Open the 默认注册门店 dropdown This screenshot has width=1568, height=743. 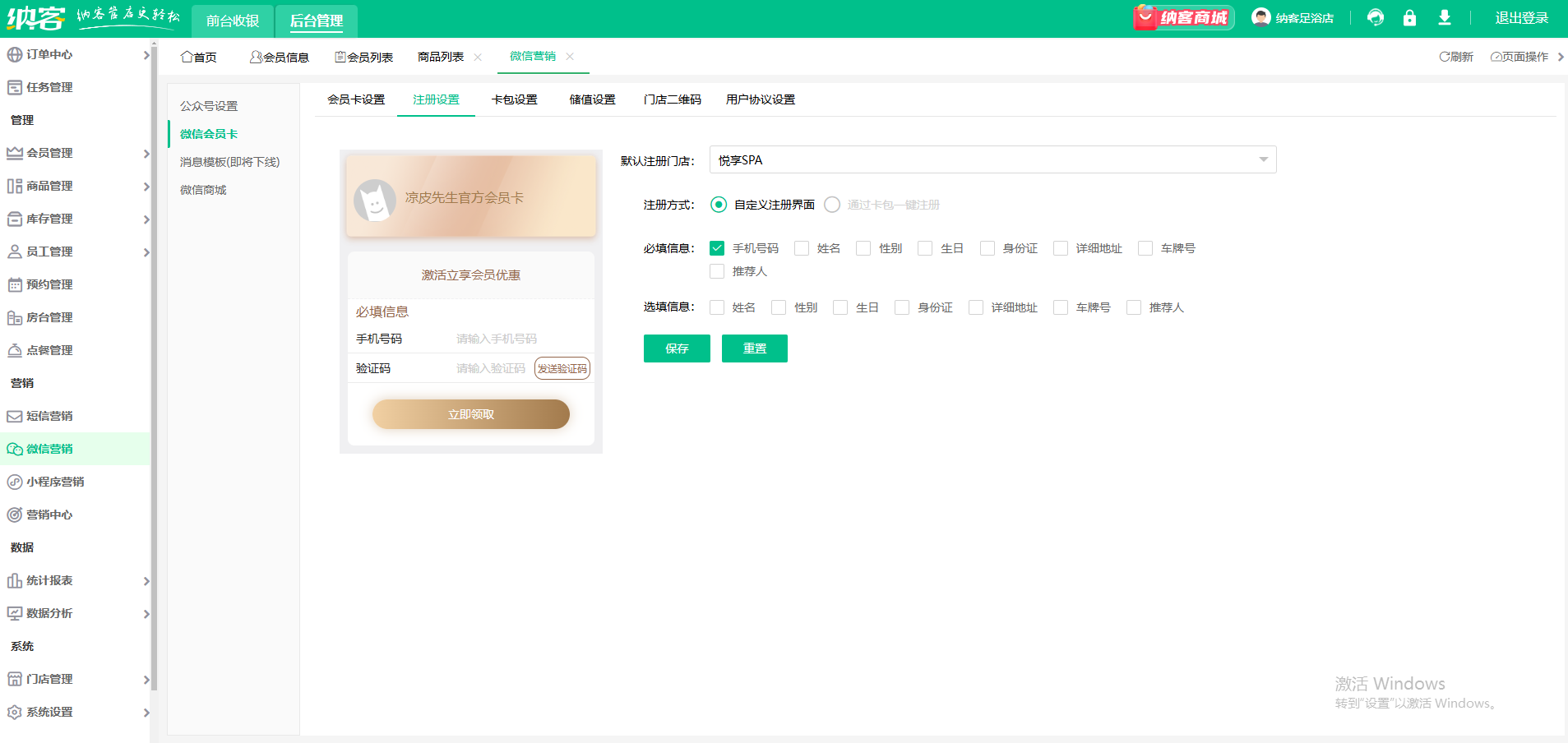(x=992, y=160)
